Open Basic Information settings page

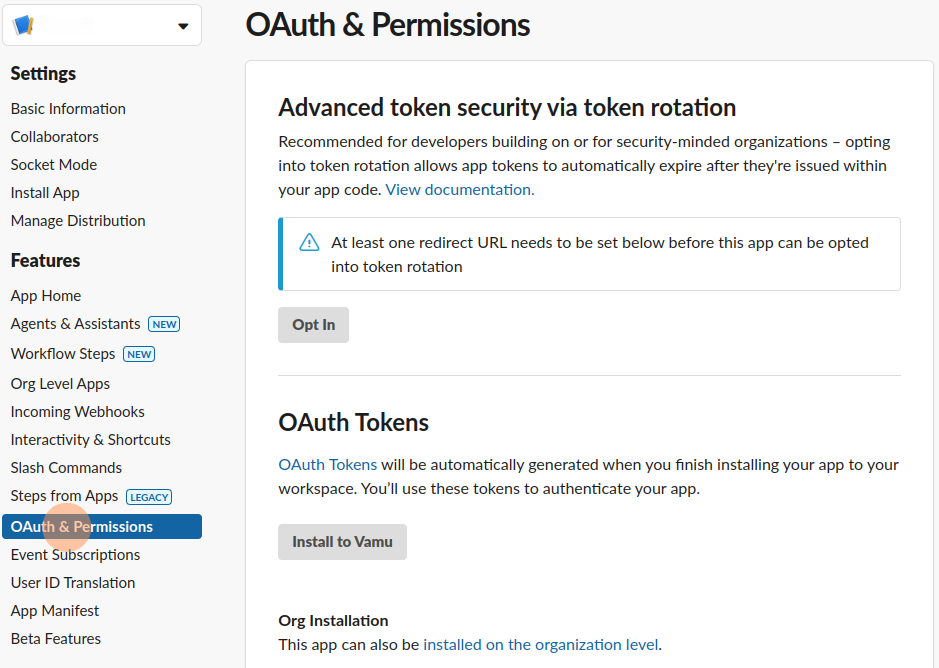tap(68, 109)
